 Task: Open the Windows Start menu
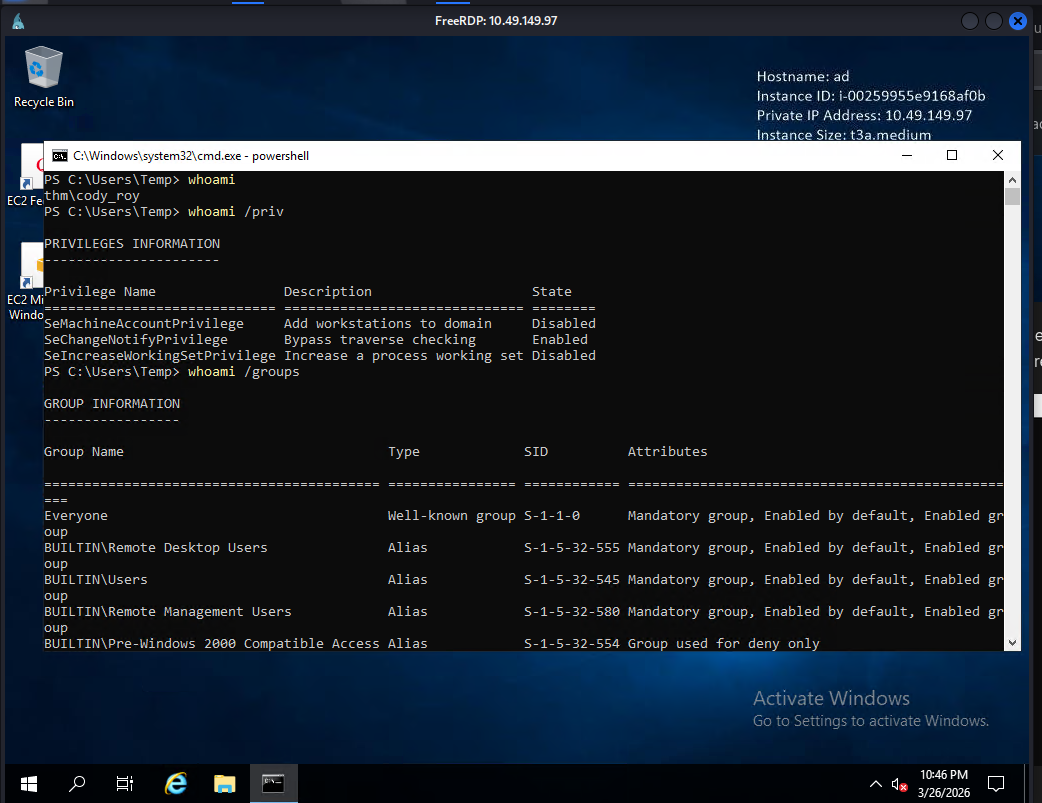(29, 784)
